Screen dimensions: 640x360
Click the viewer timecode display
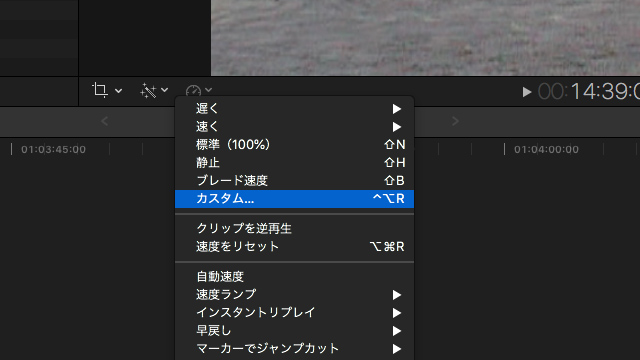pos(589,91)
